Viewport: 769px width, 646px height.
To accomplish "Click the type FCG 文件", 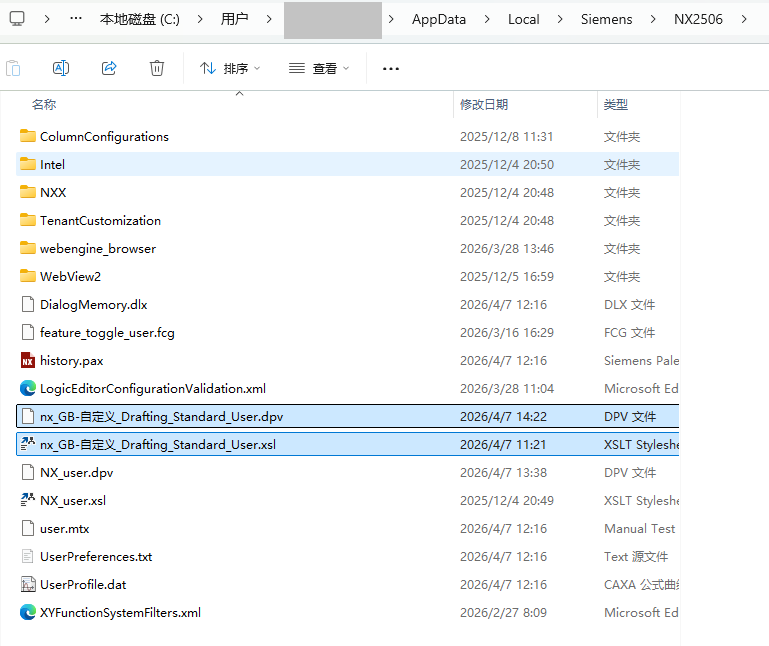I will coord(630,333).
